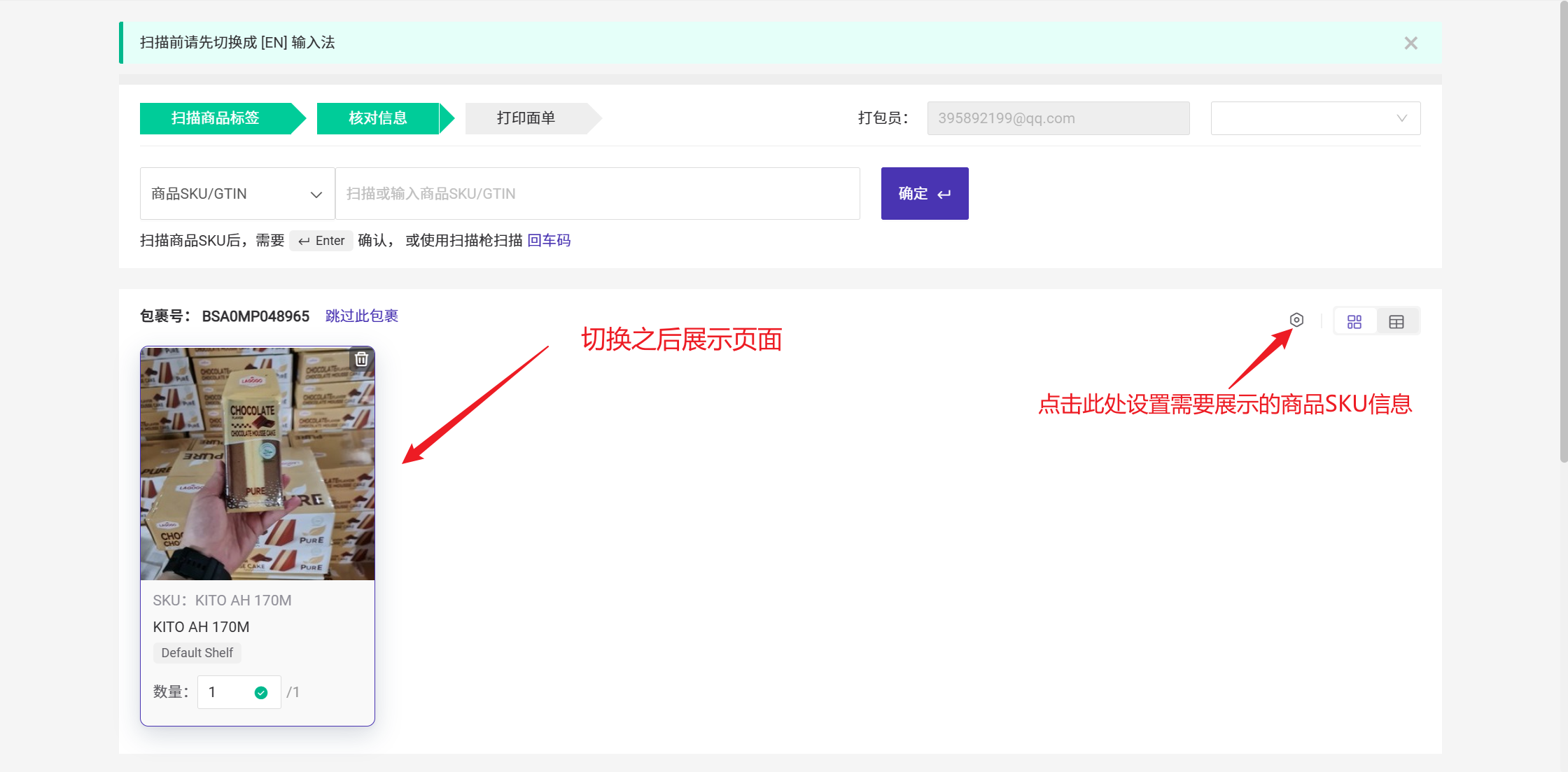The height and width of the screenshot is (772, 1568).
Task: Skip package via 跳过此包裹 link
Action: coord(362,316)
